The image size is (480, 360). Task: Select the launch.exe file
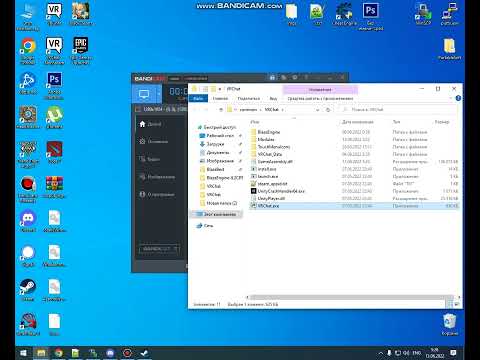pyautogui.click(x=264, y=176)
